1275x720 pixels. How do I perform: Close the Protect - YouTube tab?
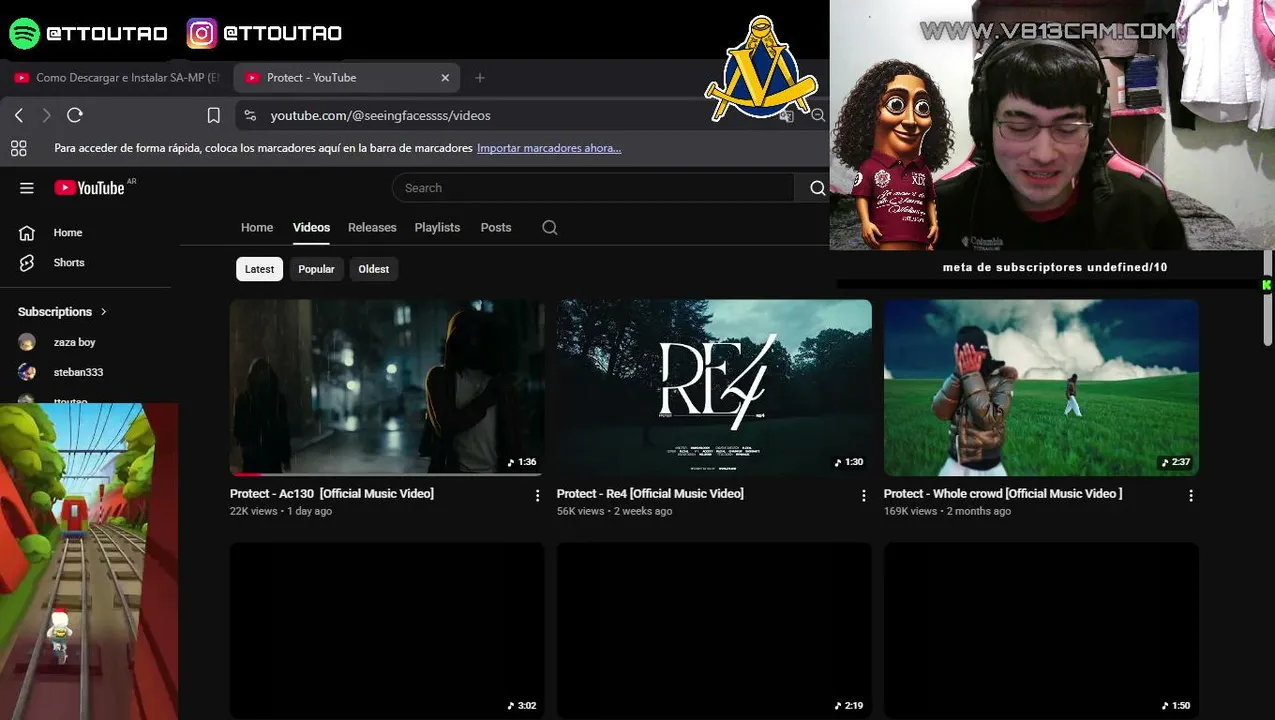[x=445, y=77]
